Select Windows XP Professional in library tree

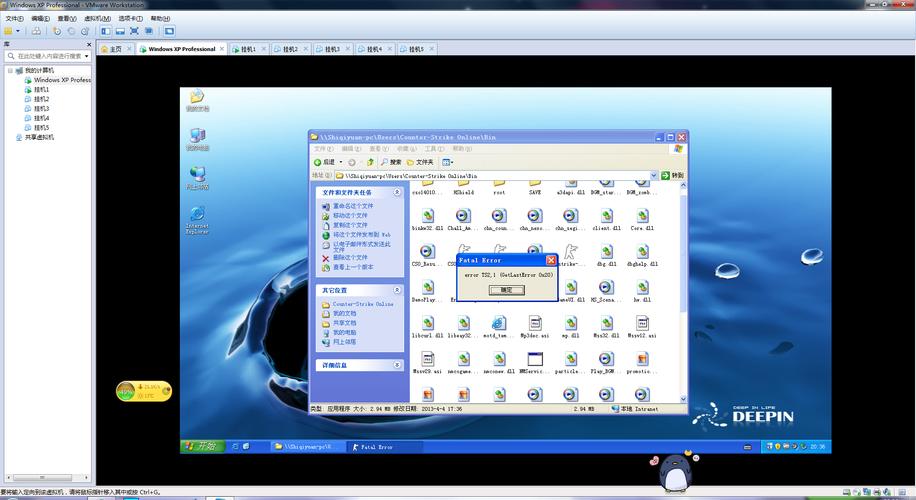[x=62, y=80]
